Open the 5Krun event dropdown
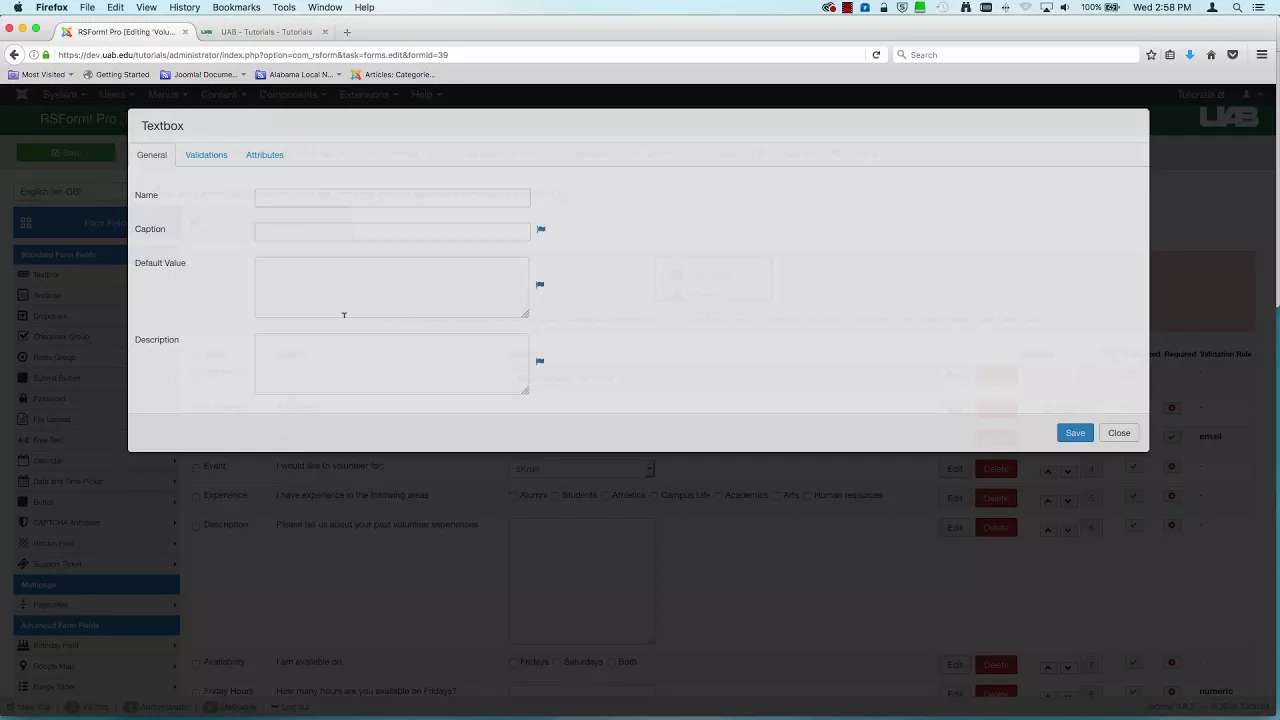 click(583, 469)
